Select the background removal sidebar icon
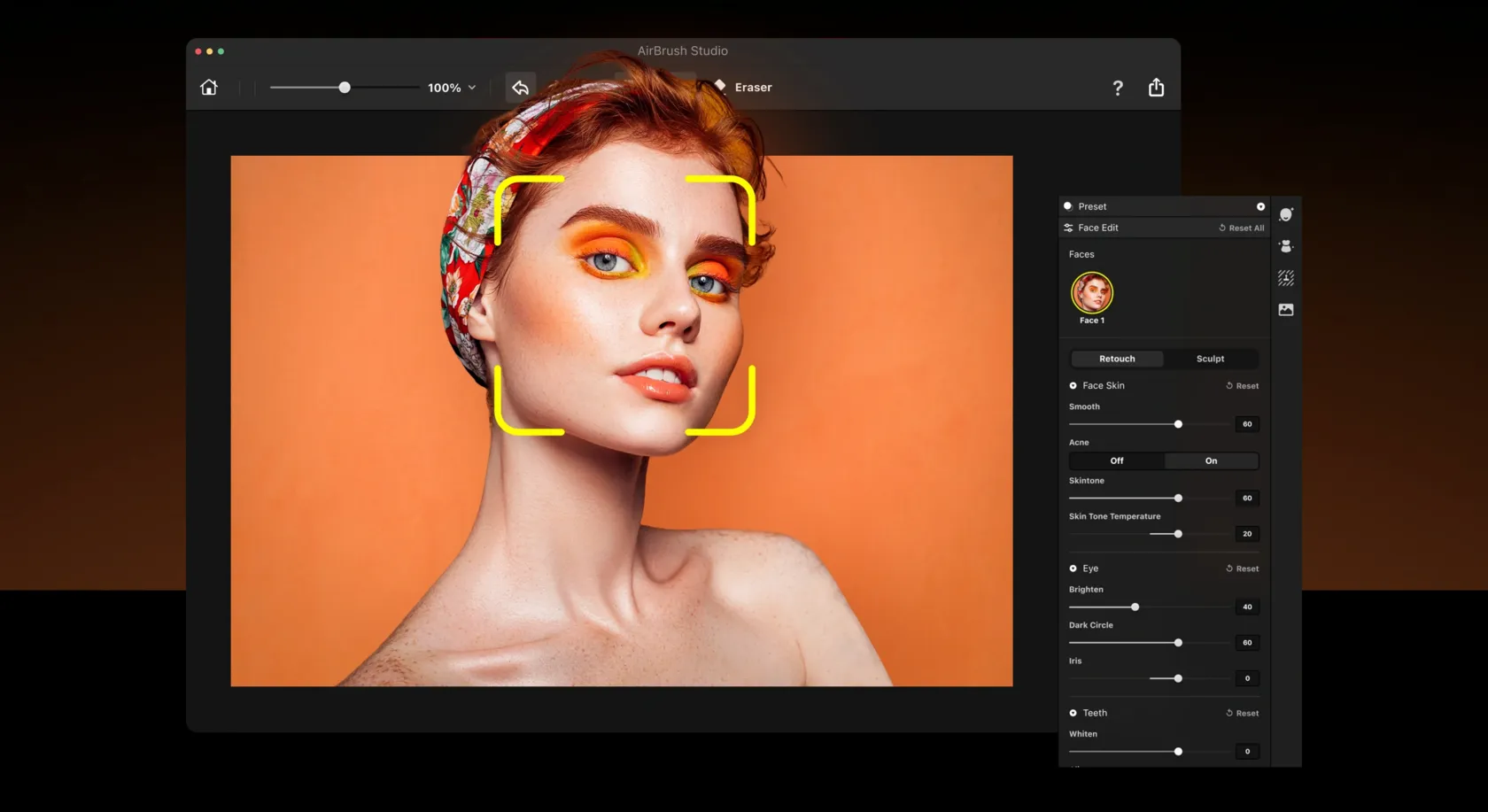1488x812 pixels. pos(1286,278)
